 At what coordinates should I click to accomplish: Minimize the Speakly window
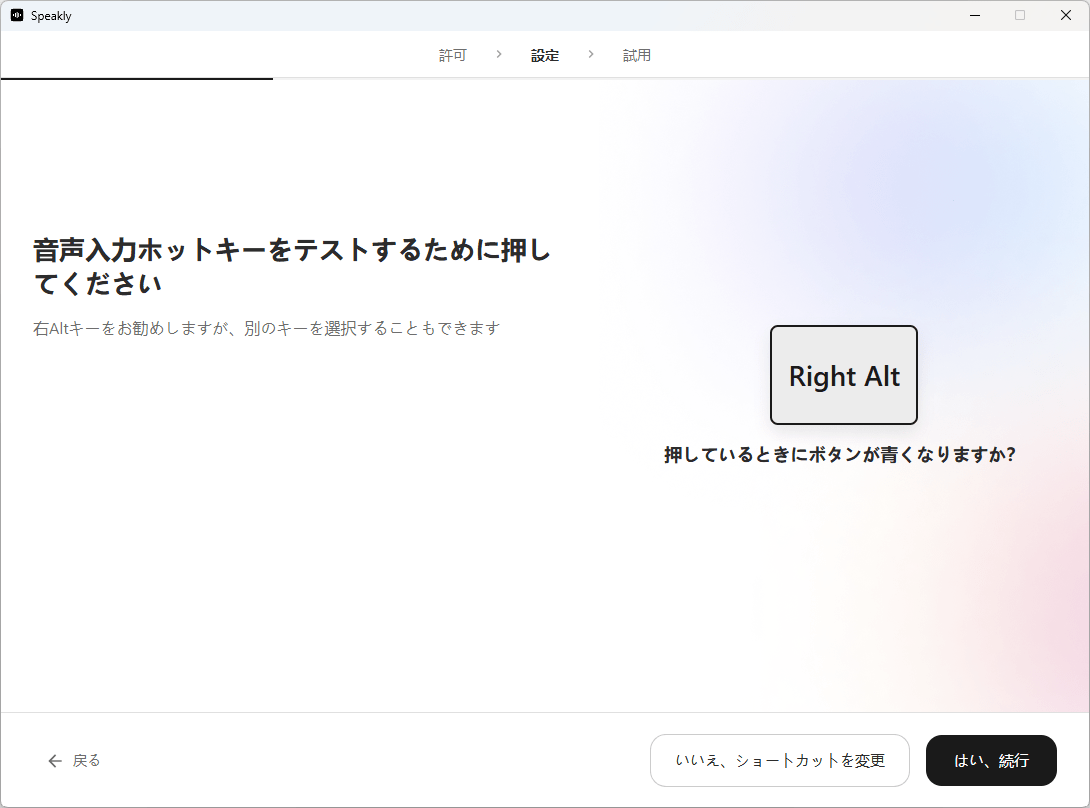coord(974,15)
